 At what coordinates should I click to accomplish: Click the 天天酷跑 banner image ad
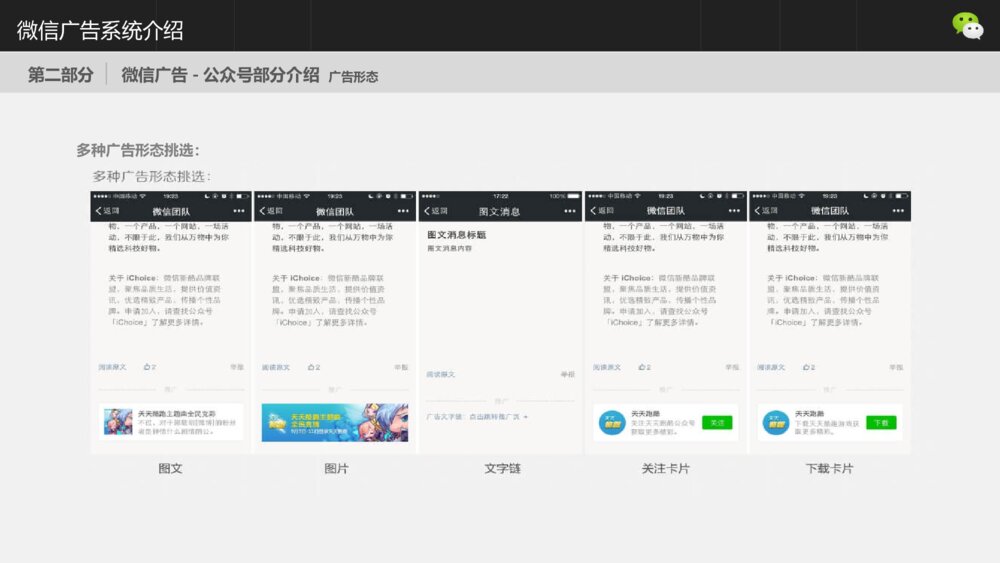335,422
